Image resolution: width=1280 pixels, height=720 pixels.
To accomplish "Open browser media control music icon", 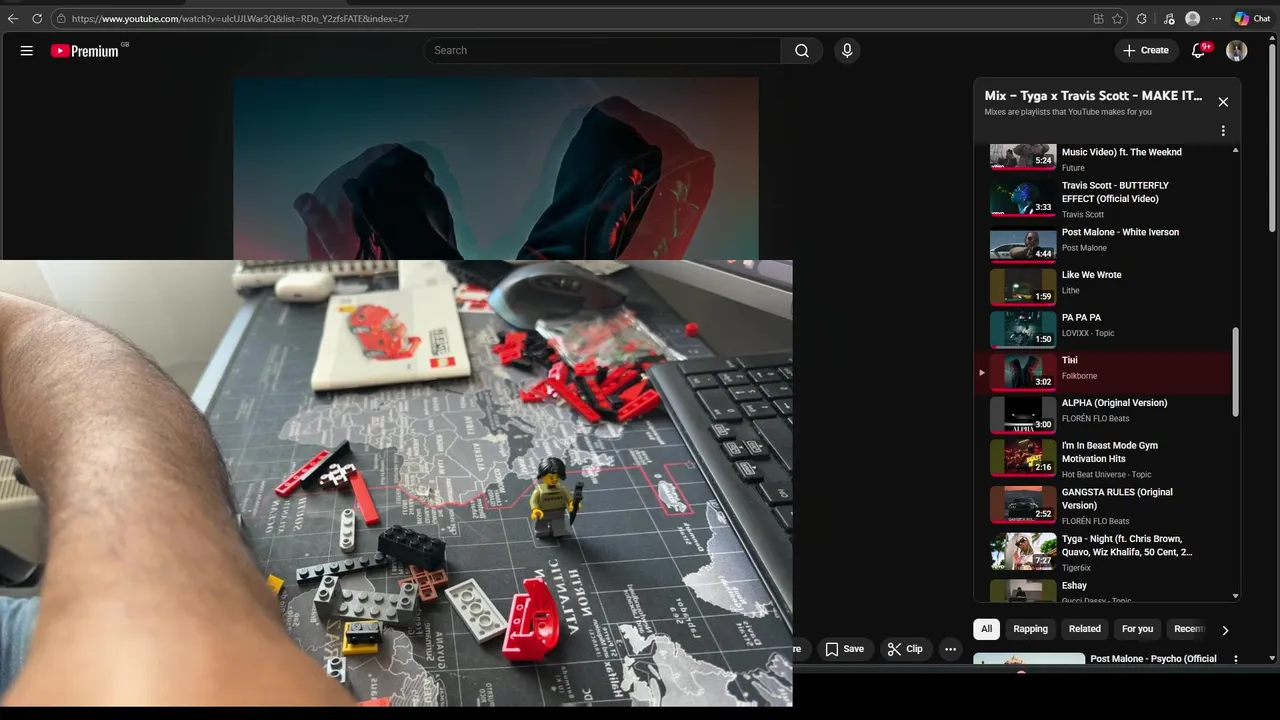I will pyautogui.click(x=1169, y=18).
